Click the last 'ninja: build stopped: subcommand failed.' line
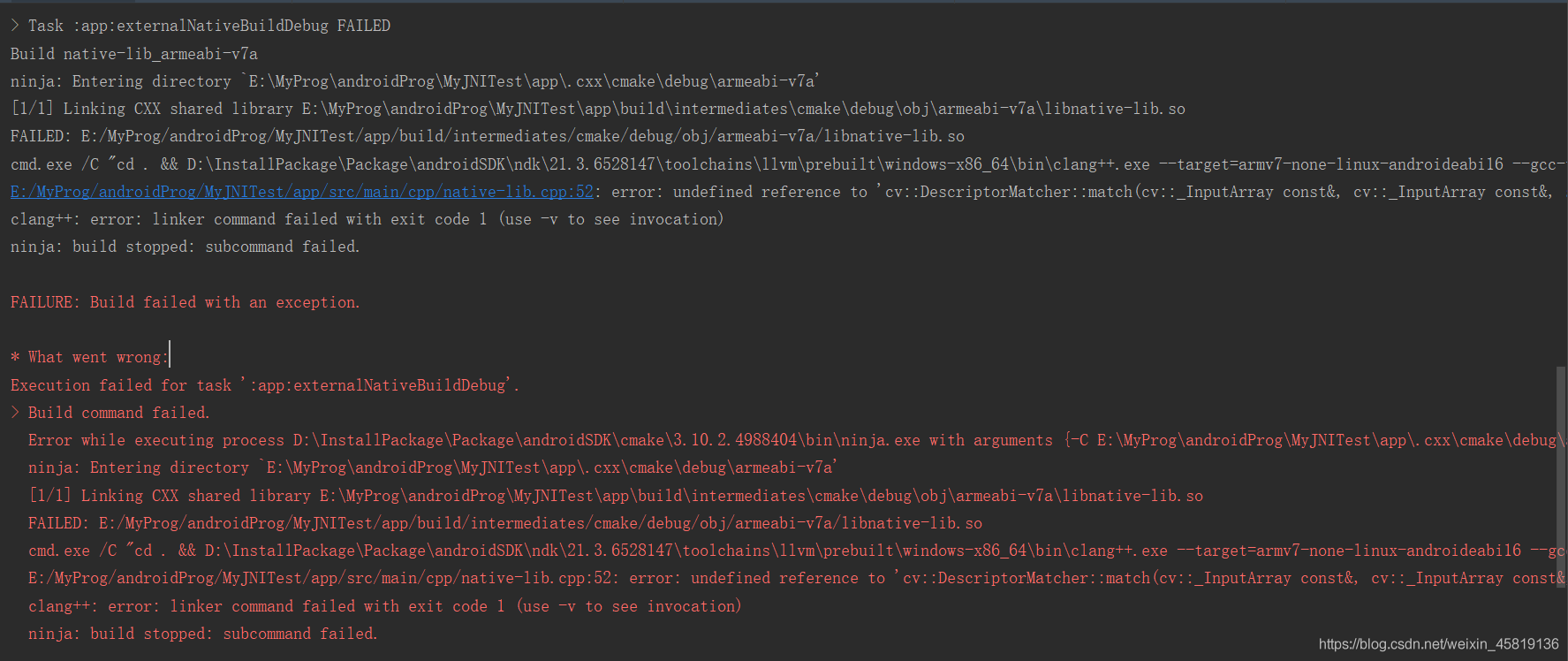 [x=203, y=634]
